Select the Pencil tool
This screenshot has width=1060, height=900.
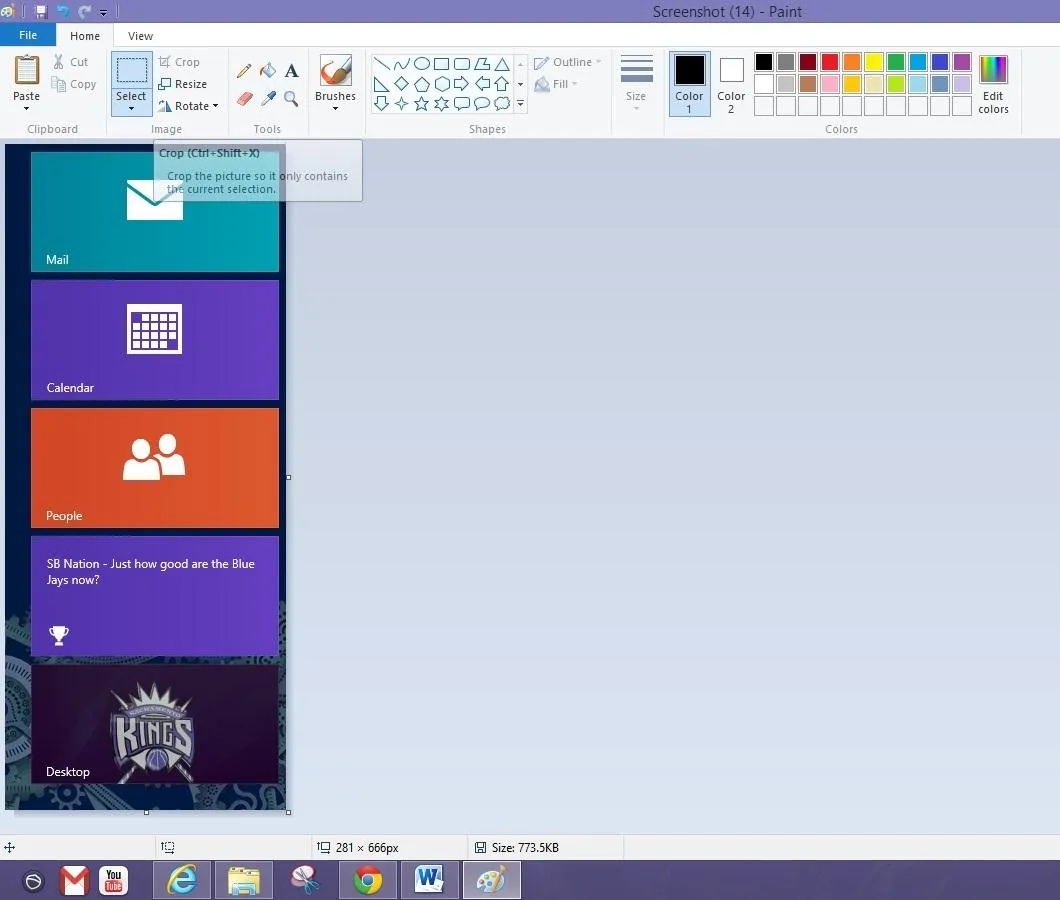tap(244, 71)
